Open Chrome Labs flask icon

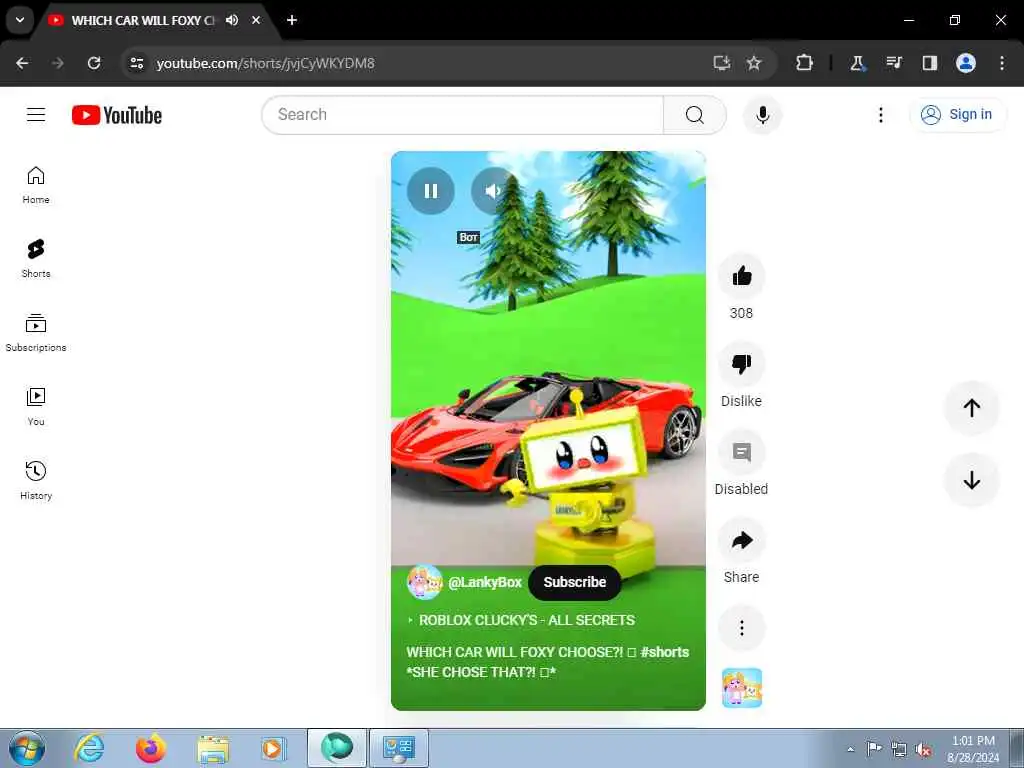point(857,63)
